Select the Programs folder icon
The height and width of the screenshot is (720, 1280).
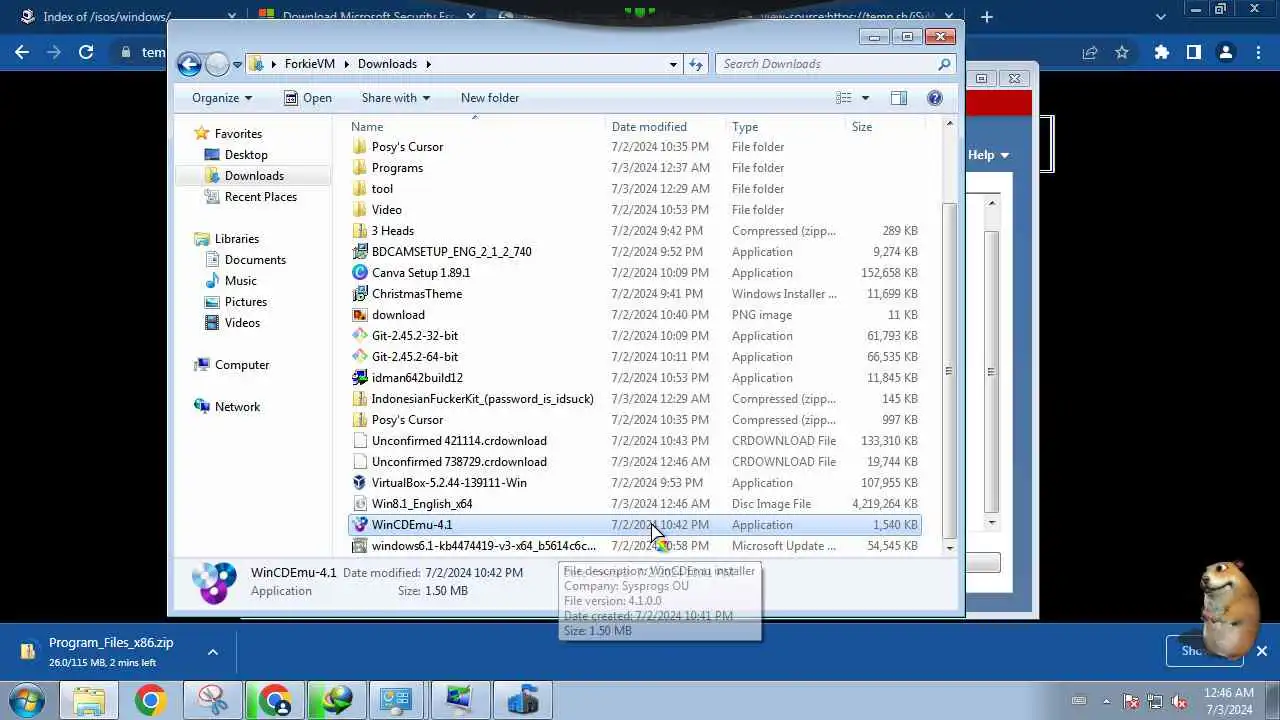click(360, 168)
